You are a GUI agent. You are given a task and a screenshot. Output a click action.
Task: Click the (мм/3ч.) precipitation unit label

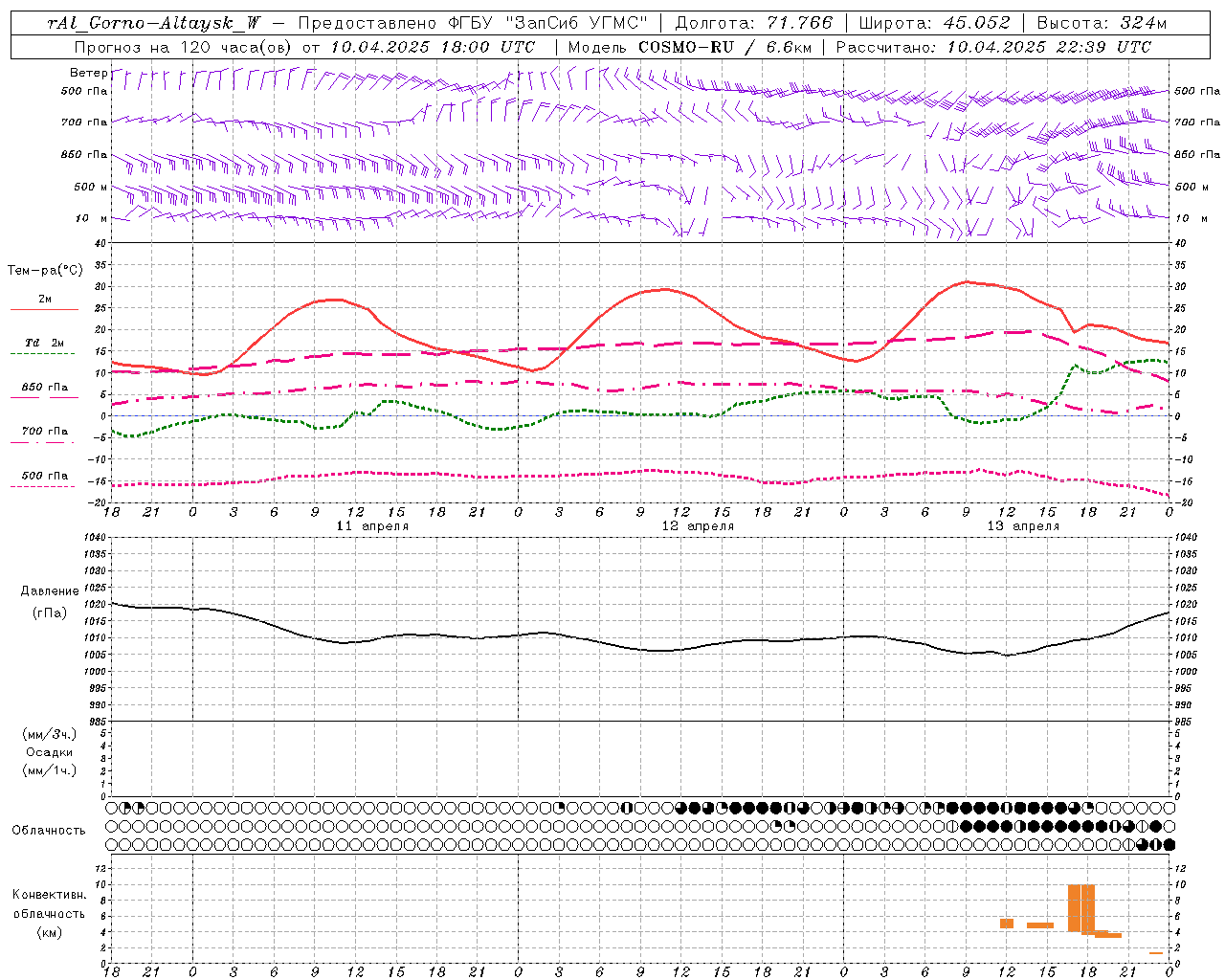pos(50,734)
